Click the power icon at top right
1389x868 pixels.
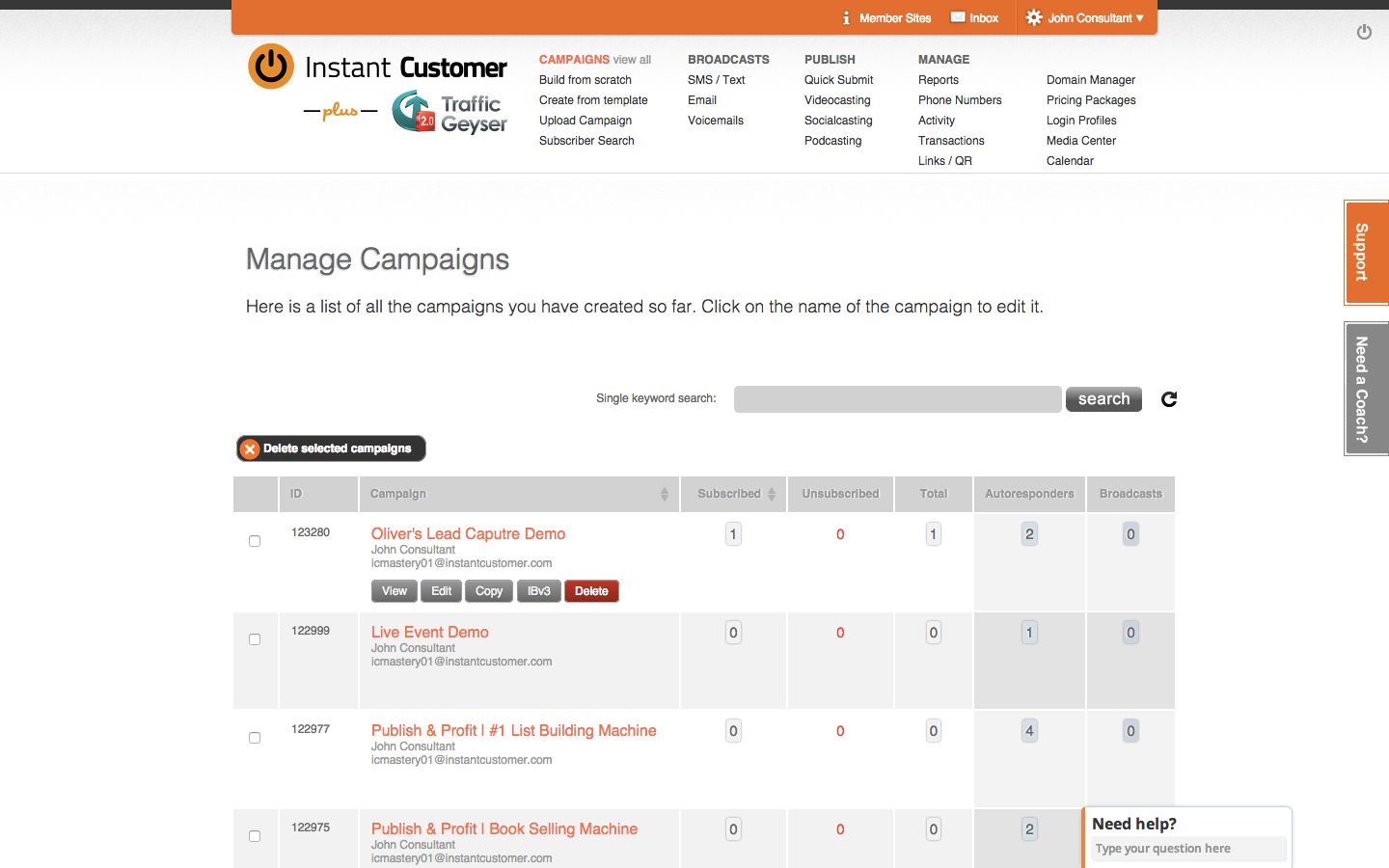pos(1364,32)
